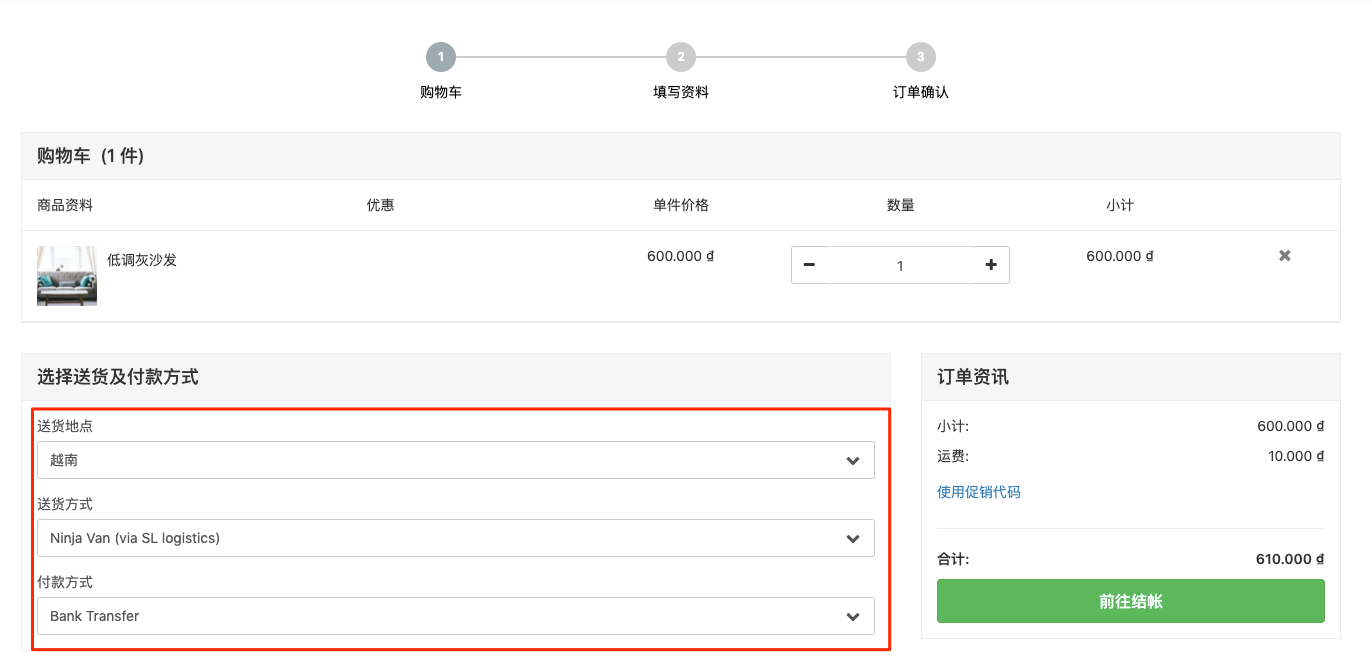
Task: Select the 购物车 step label
Action: click(x=441, y=92)
